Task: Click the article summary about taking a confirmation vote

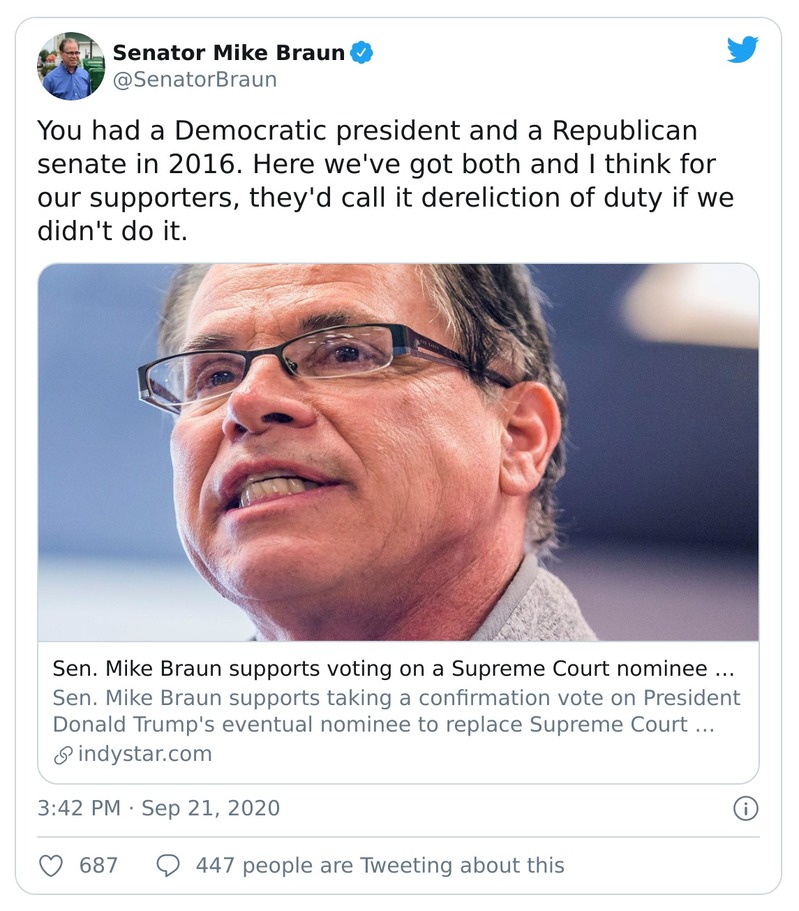Action: click(x=396, y=697)
